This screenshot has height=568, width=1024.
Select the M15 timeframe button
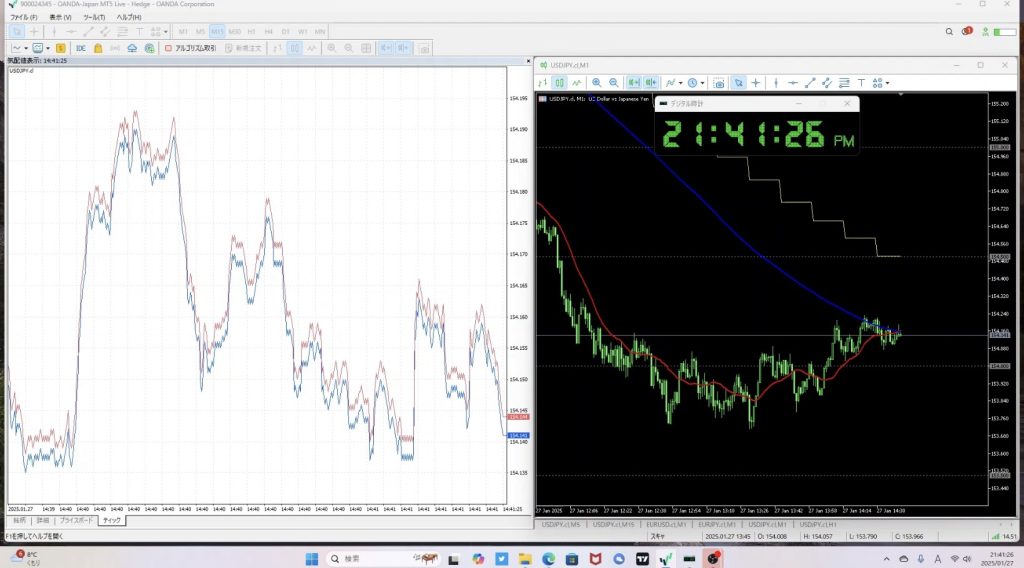[217, 32]
